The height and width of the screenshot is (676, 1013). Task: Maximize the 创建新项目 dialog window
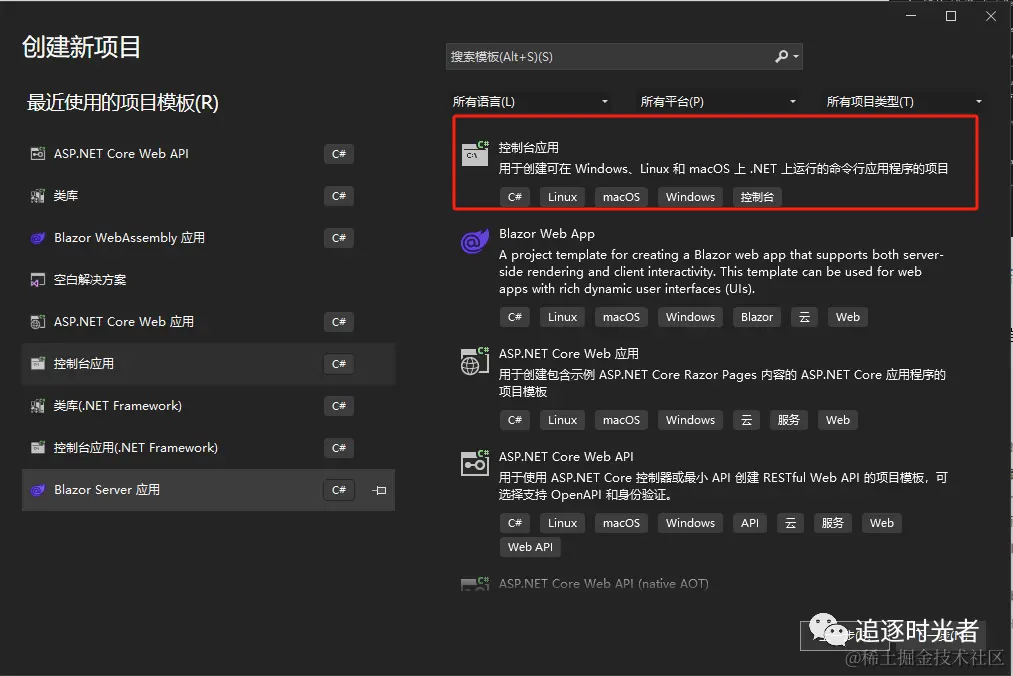(x=951, y=16)
